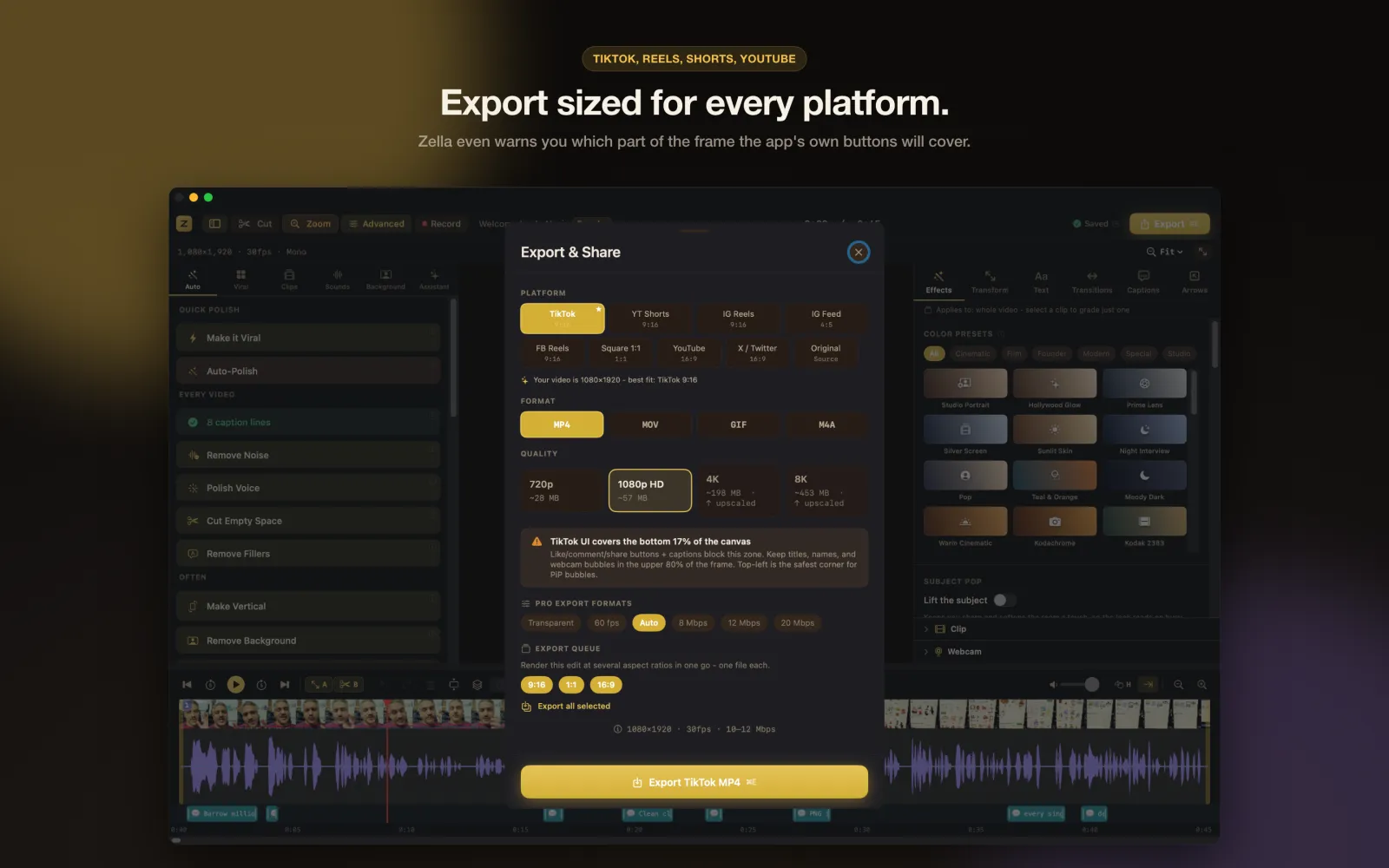Click the zoom in magnifier on timeline
The width and height of the screenshot is (1389, 868).
coord(1202,685)
